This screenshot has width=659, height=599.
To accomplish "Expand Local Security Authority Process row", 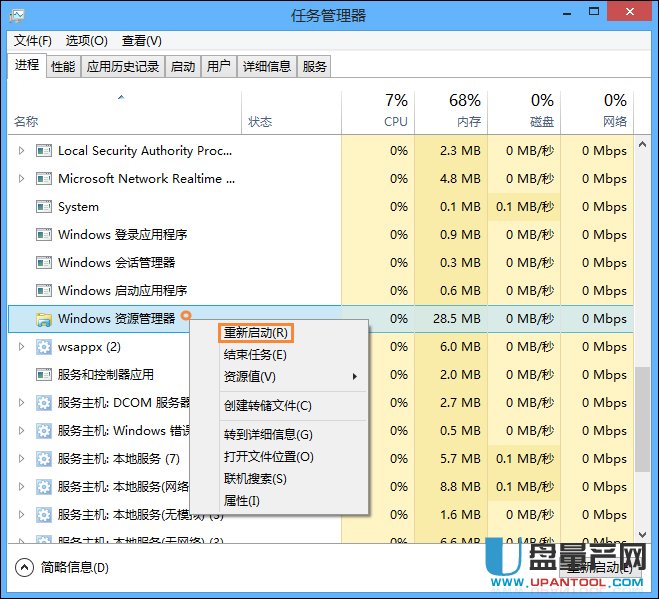I will pyautogui.click(x=21, y=150).
